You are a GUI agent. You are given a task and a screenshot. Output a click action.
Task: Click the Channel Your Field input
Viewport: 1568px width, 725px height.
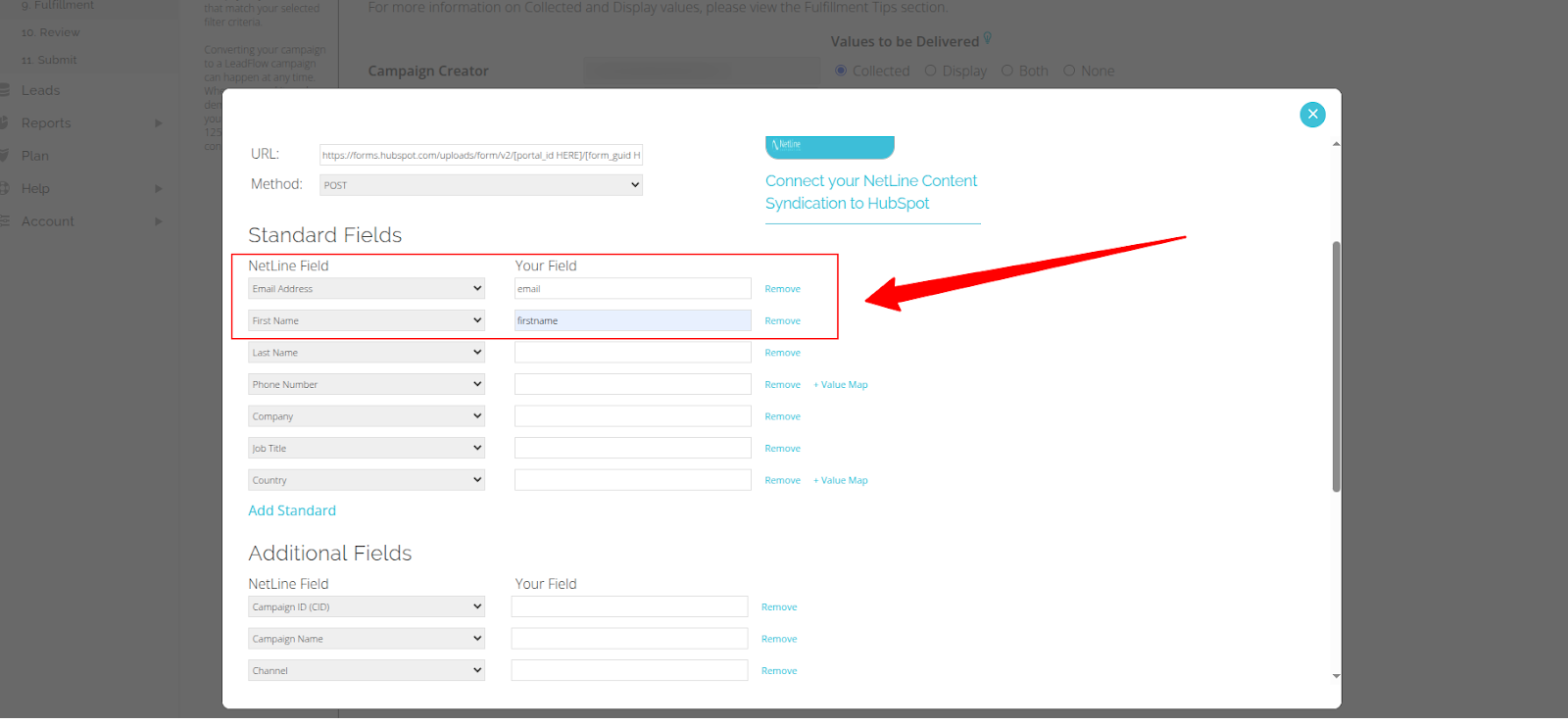point(629,670)
